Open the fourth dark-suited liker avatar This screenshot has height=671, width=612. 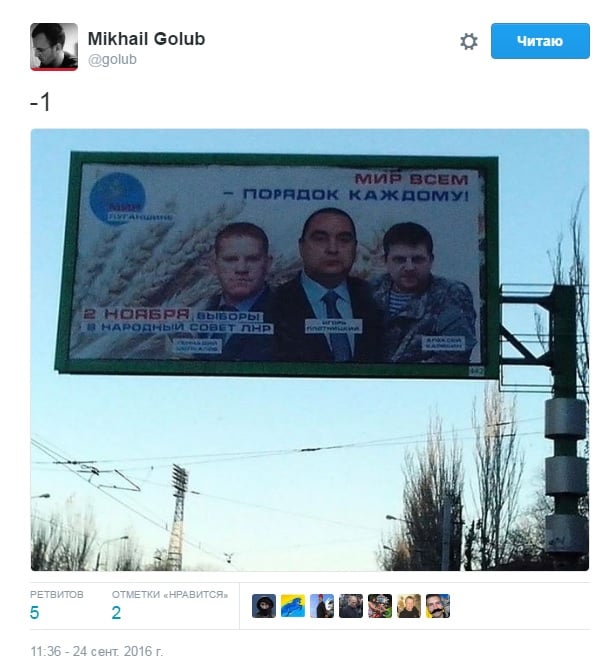(x=351, y=606)
